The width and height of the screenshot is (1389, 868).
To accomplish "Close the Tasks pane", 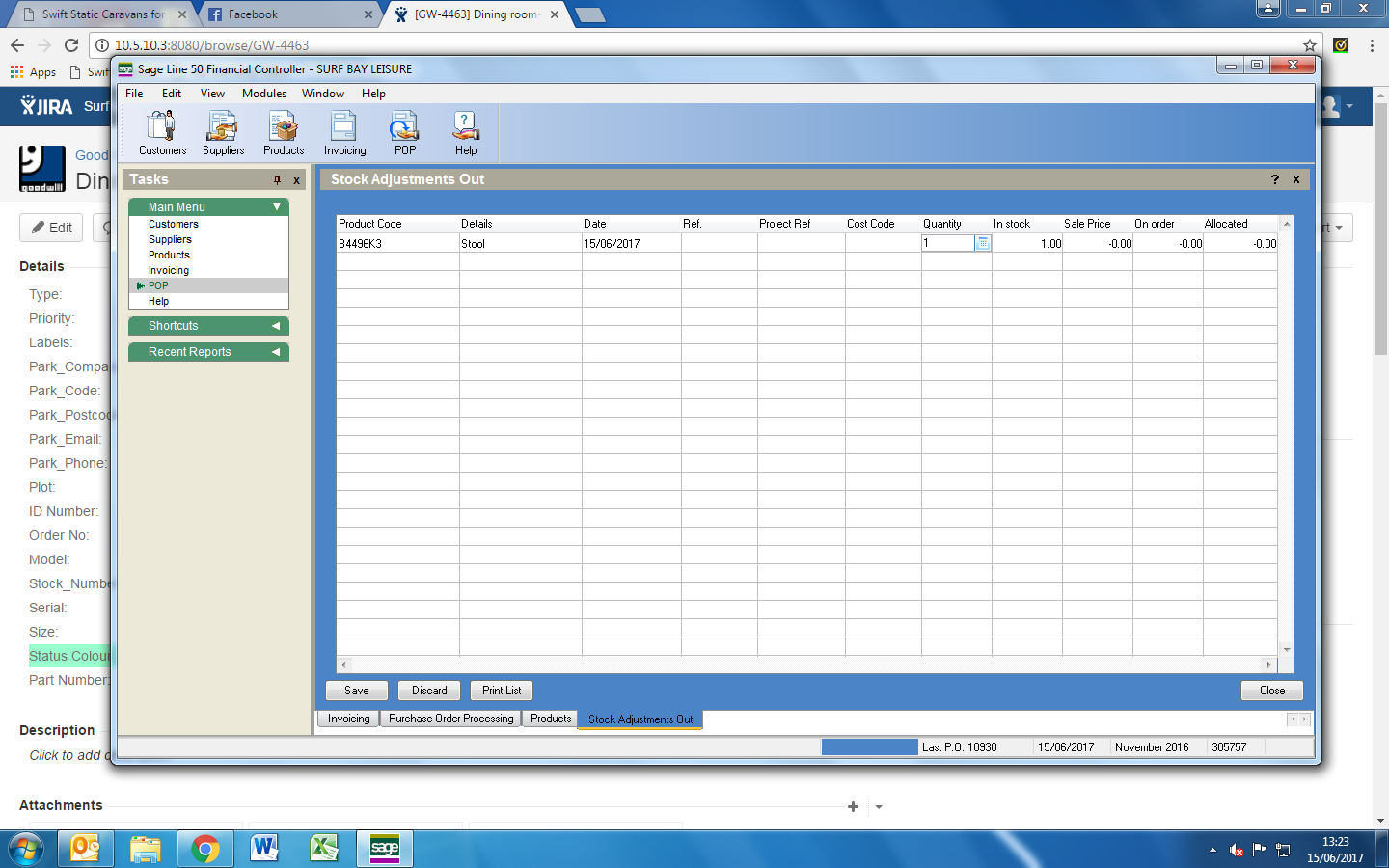I will pyautogui.click(x=296, y=180).
